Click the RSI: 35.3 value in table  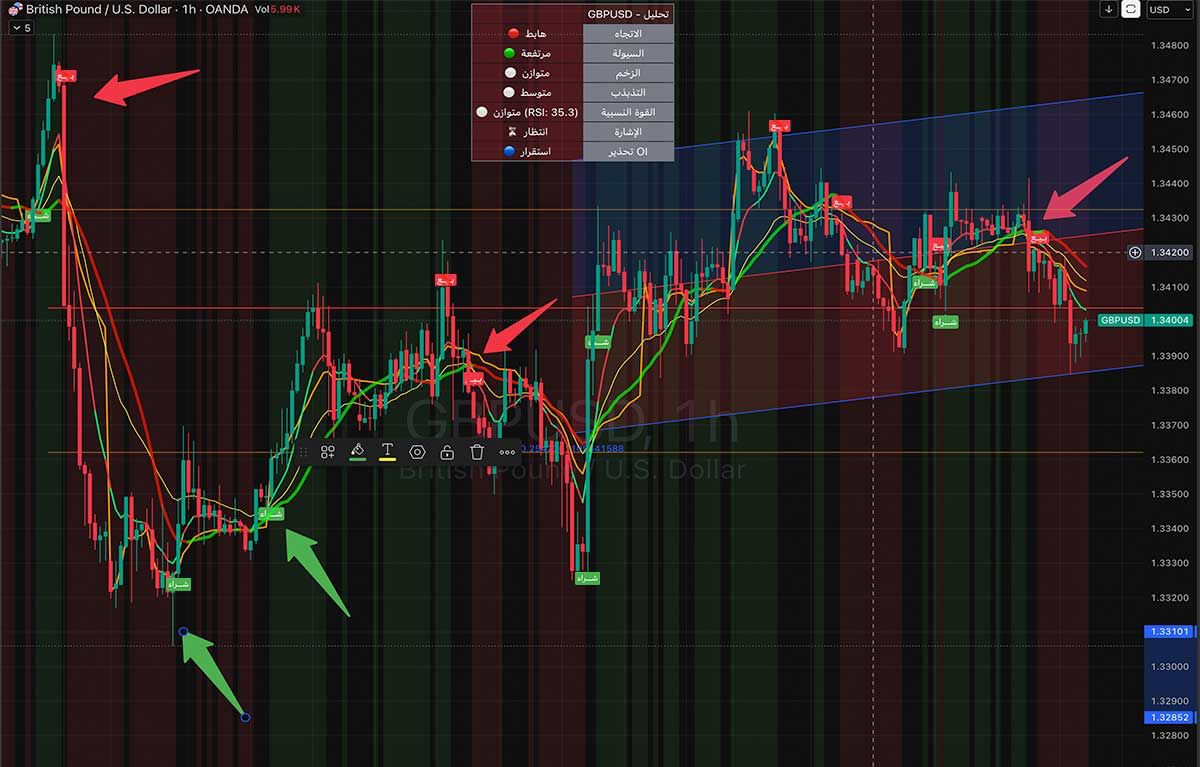click(x=551, y=112)
